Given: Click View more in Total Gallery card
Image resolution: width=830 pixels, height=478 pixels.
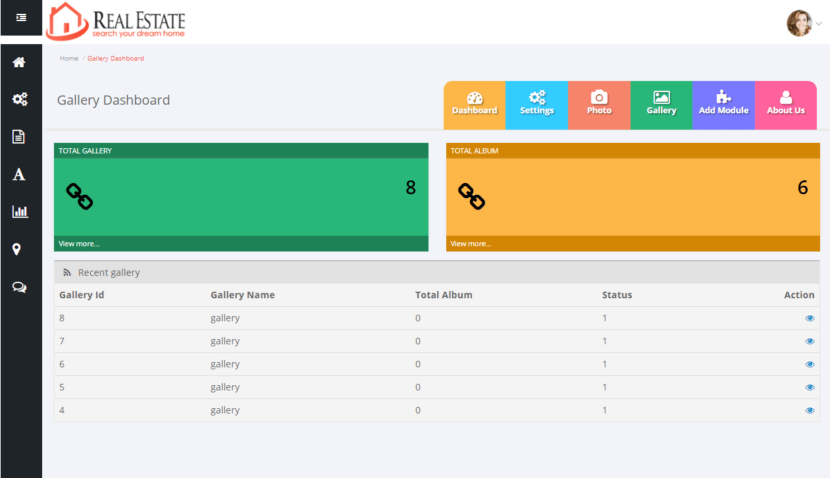Looking at the screenshot, I should [x=79, y=243].
